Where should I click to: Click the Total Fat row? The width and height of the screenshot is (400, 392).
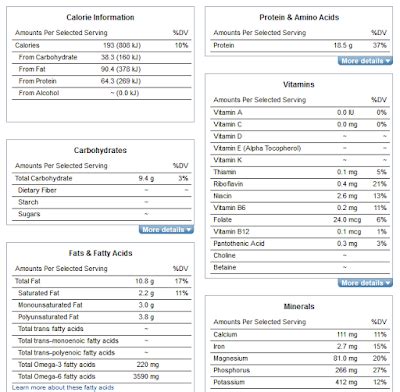tap(102, 281)
